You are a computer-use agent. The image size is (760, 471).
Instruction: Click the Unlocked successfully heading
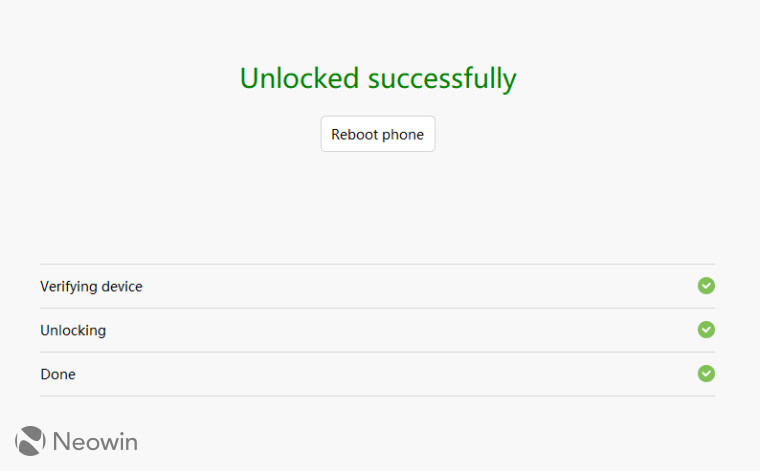(x=378, y=78)
